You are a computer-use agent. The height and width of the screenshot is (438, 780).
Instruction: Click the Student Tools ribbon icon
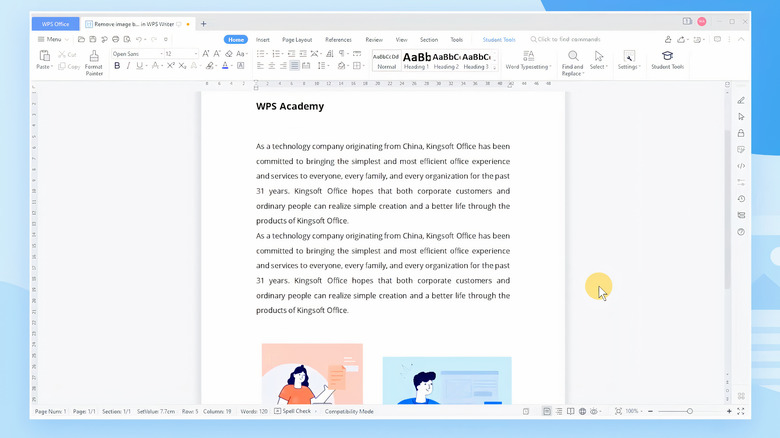click(667, 60)
